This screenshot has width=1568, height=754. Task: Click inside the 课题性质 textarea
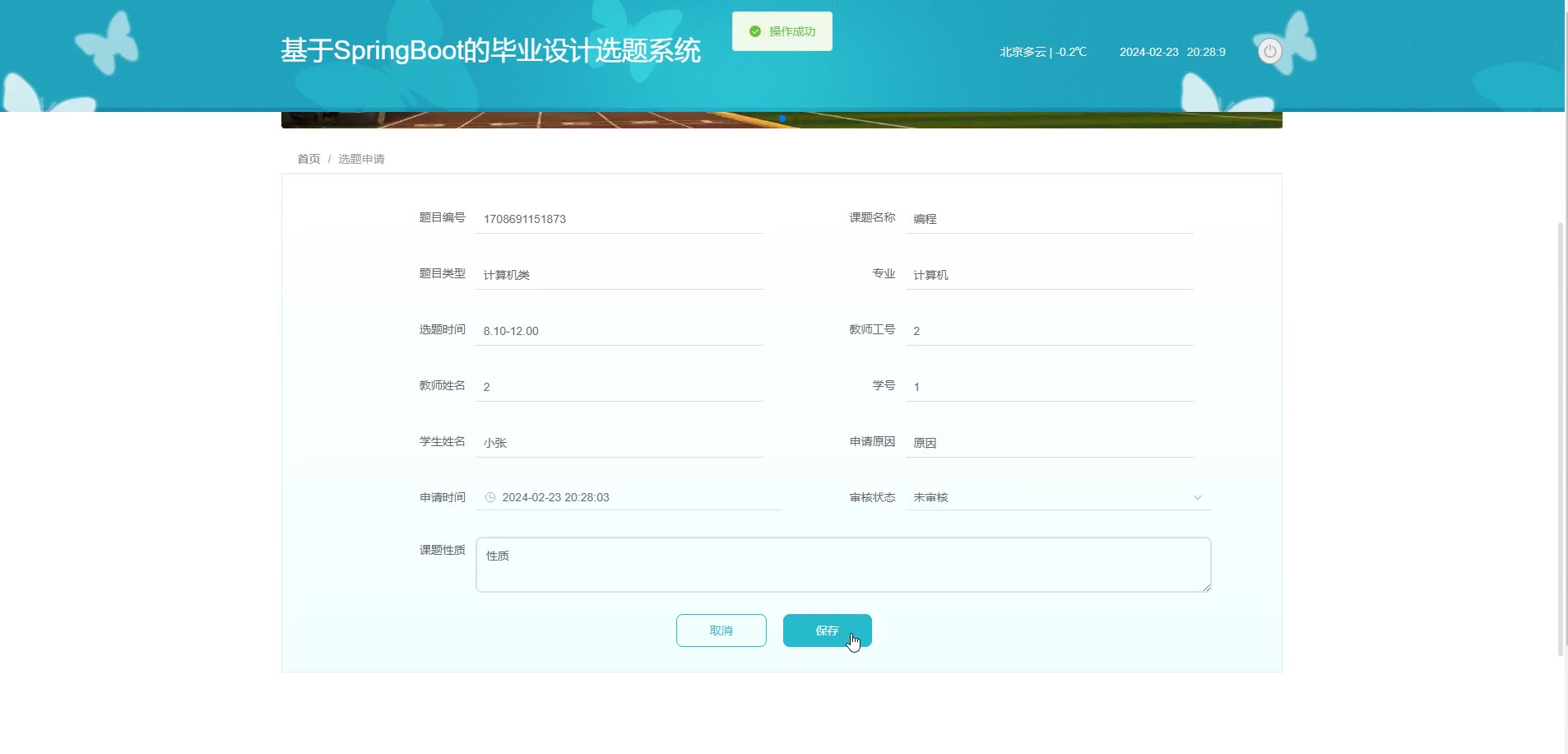click(x=842, y=565)
